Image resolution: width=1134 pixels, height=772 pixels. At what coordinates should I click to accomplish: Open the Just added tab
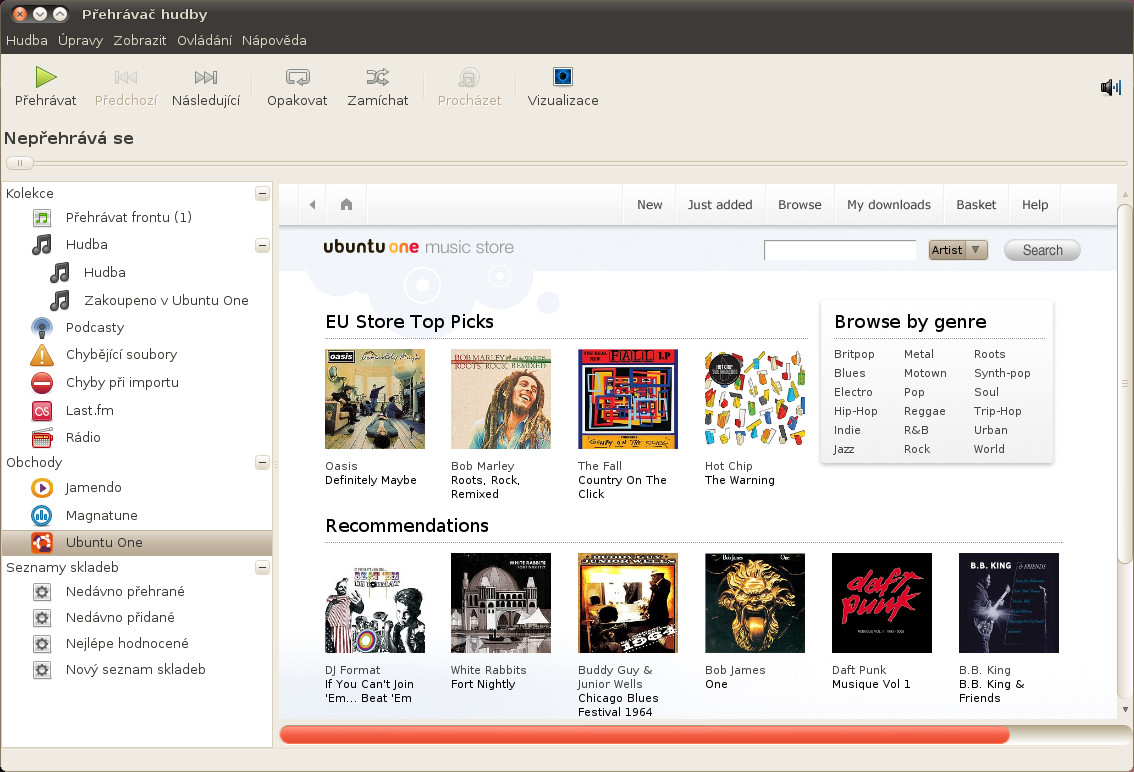[x=720, y=205]
